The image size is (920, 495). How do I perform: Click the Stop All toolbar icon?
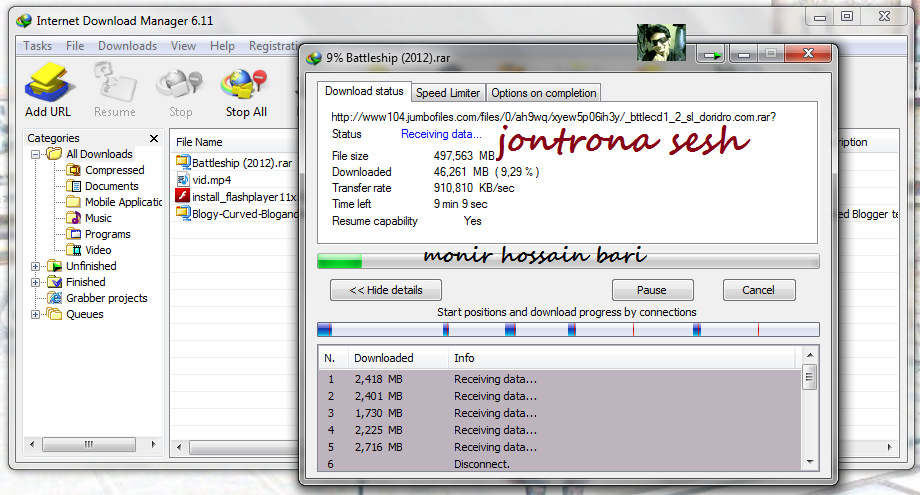coord(245,84)
